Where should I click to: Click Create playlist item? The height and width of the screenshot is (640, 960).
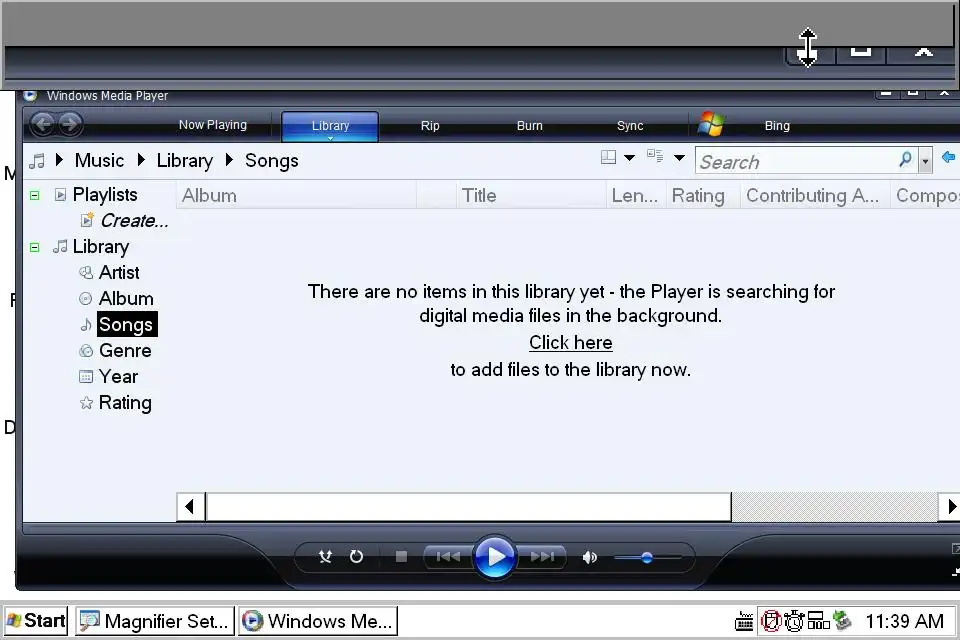coord(134,220)
